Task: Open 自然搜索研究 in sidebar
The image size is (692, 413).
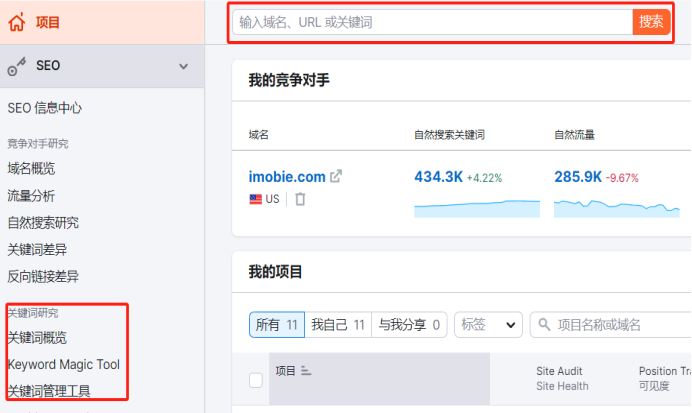Action: click(x=43, y=222)
